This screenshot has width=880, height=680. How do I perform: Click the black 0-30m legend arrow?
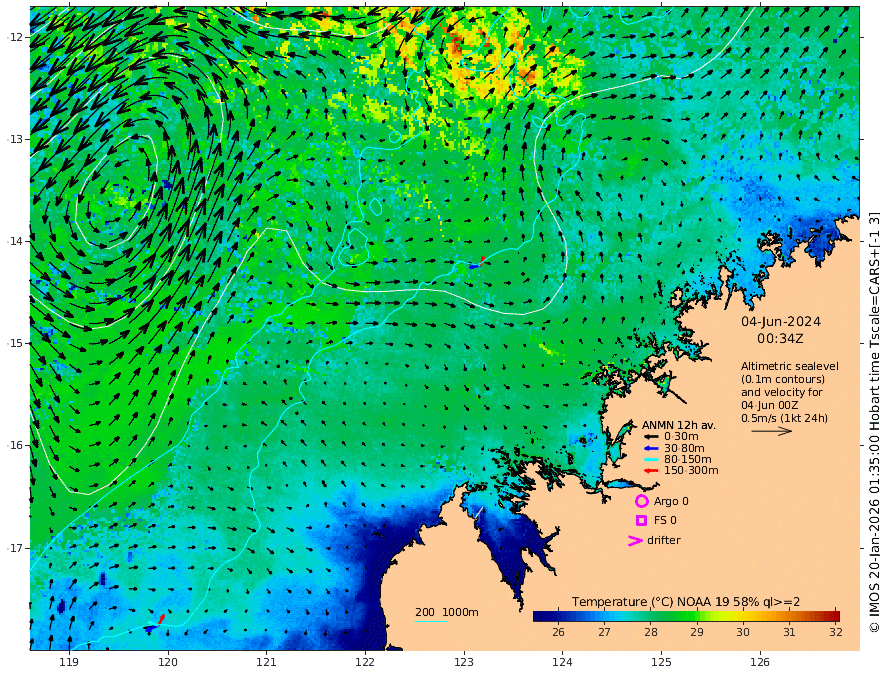(650, 437)
